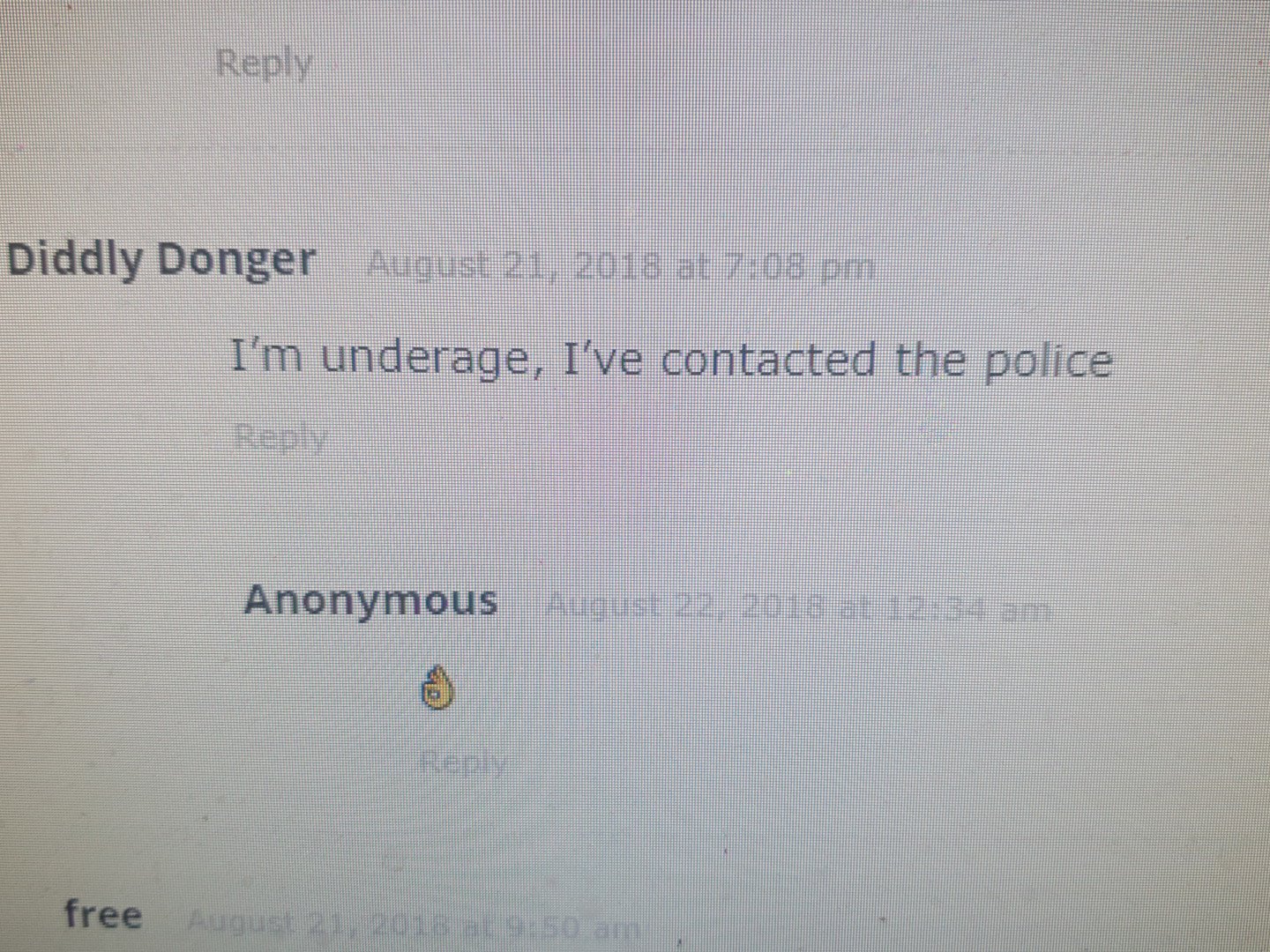Click the comment text "I'm underage, I've contacted the police"
1270x952 pixels.
coord(671,360)
